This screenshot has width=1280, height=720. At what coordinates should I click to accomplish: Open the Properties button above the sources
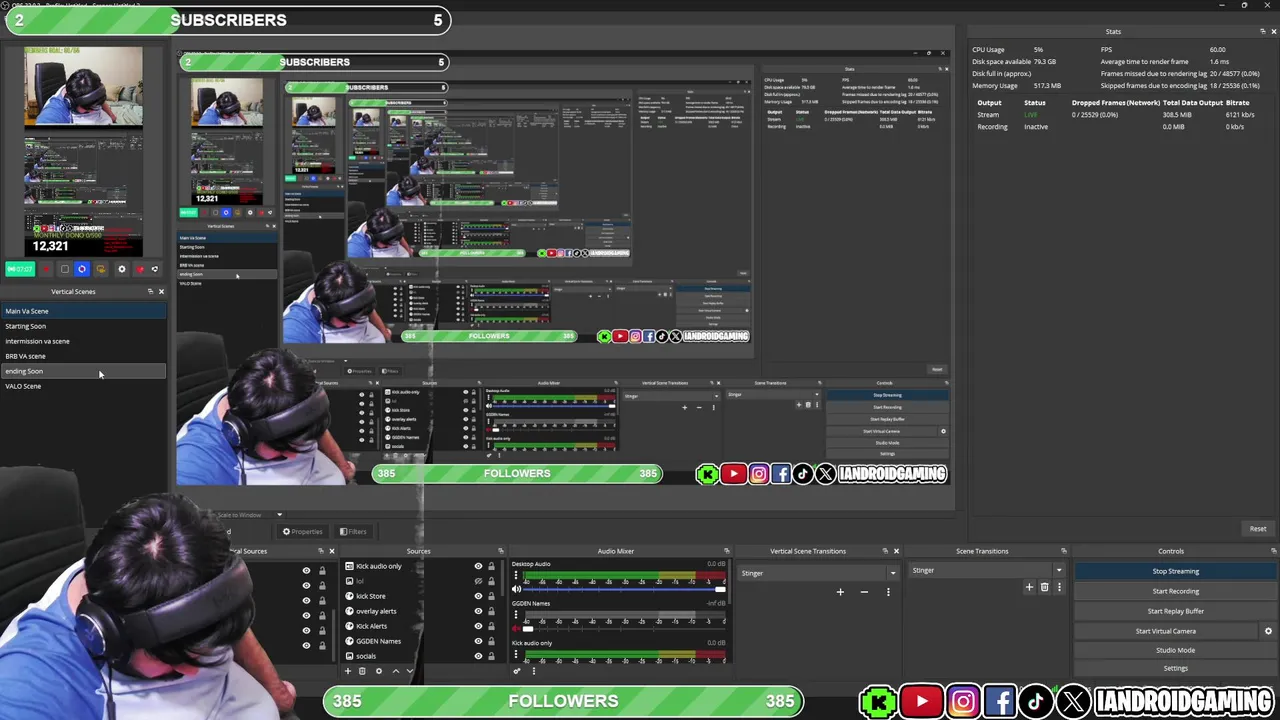pos(302,532)
